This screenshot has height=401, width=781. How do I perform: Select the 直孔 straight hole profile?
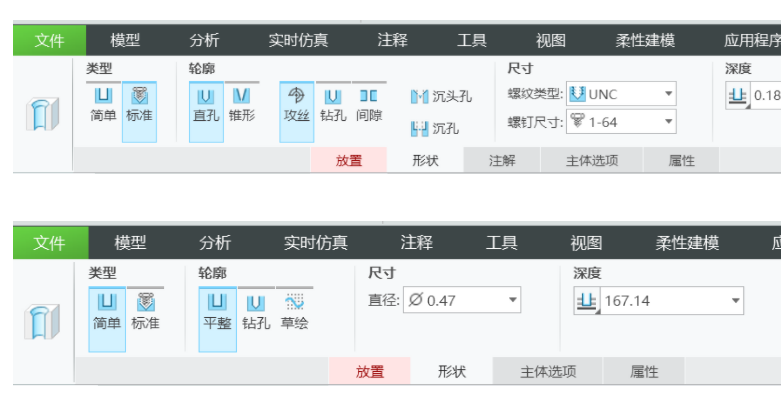click(x=205, y=104)
